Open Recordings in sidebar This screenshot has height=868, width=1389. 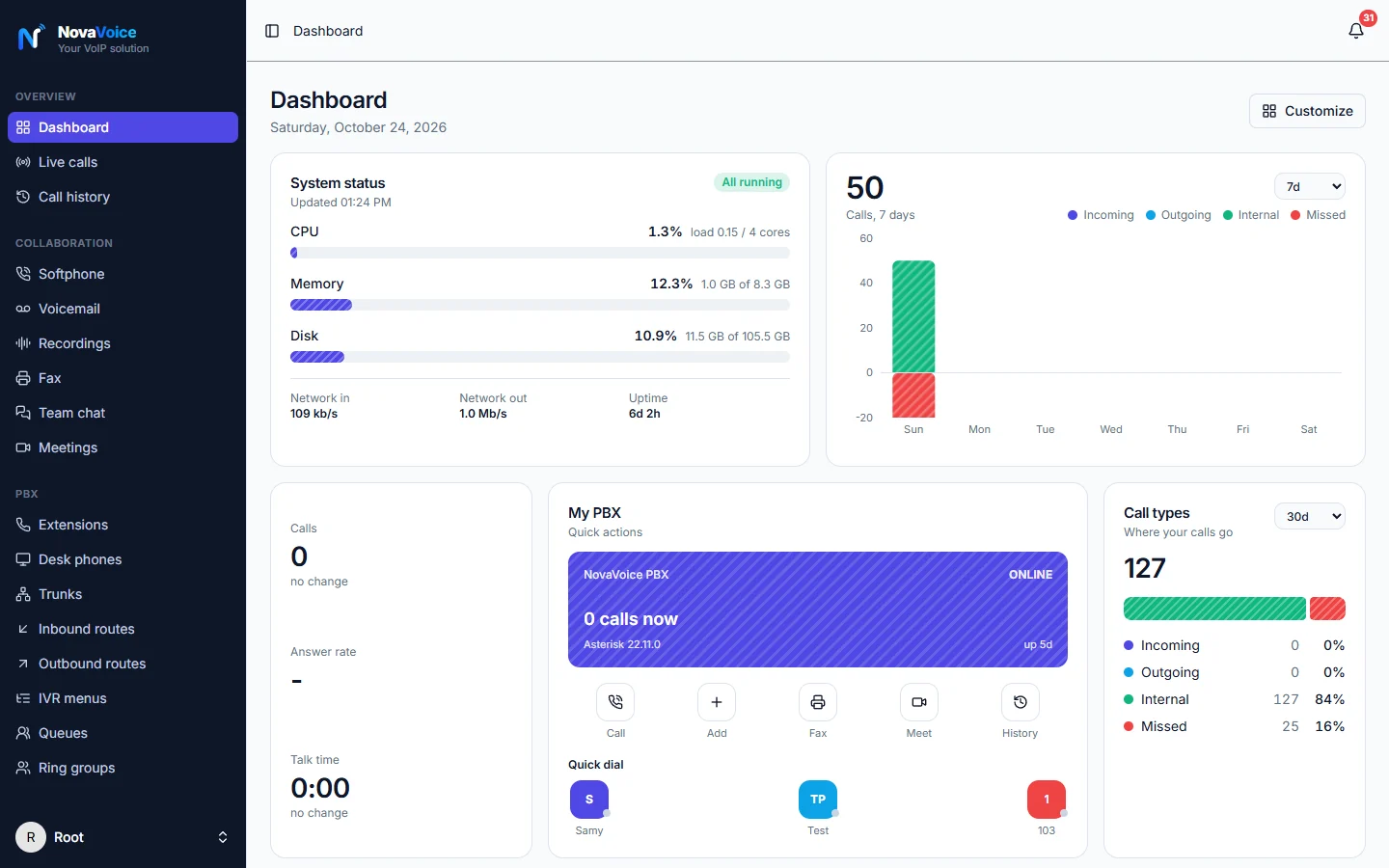(x=123, y=343)
